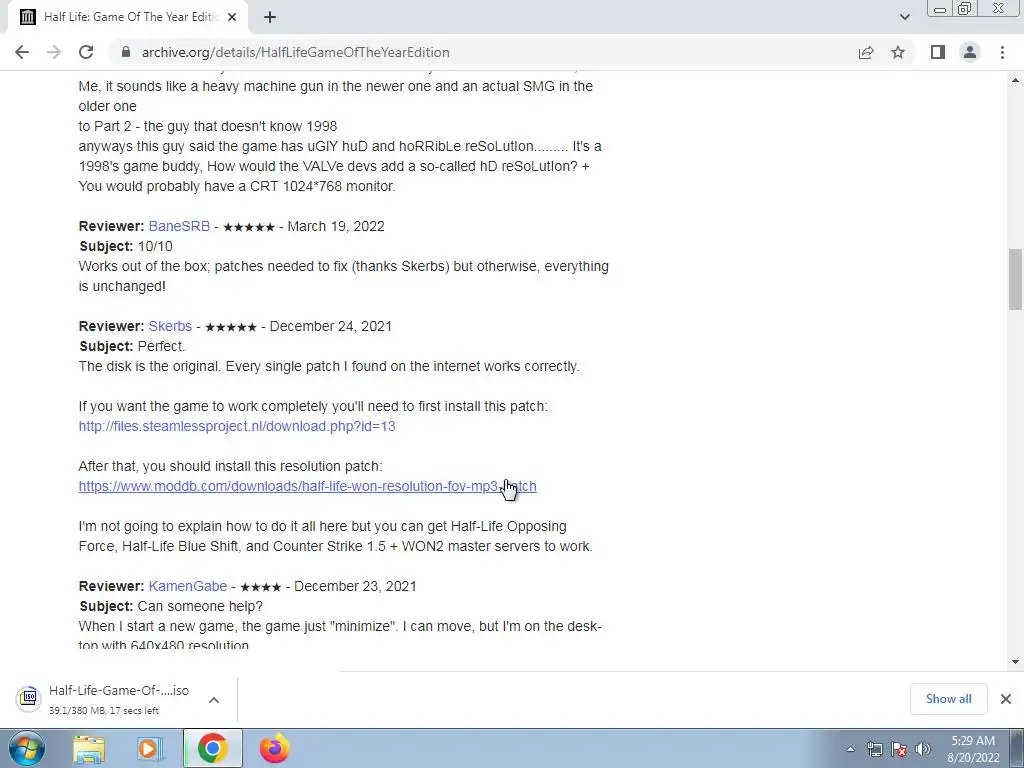Screen dimensions: 1024x768
Task: Click the subject text 10/10
Action: pos(155,246)
